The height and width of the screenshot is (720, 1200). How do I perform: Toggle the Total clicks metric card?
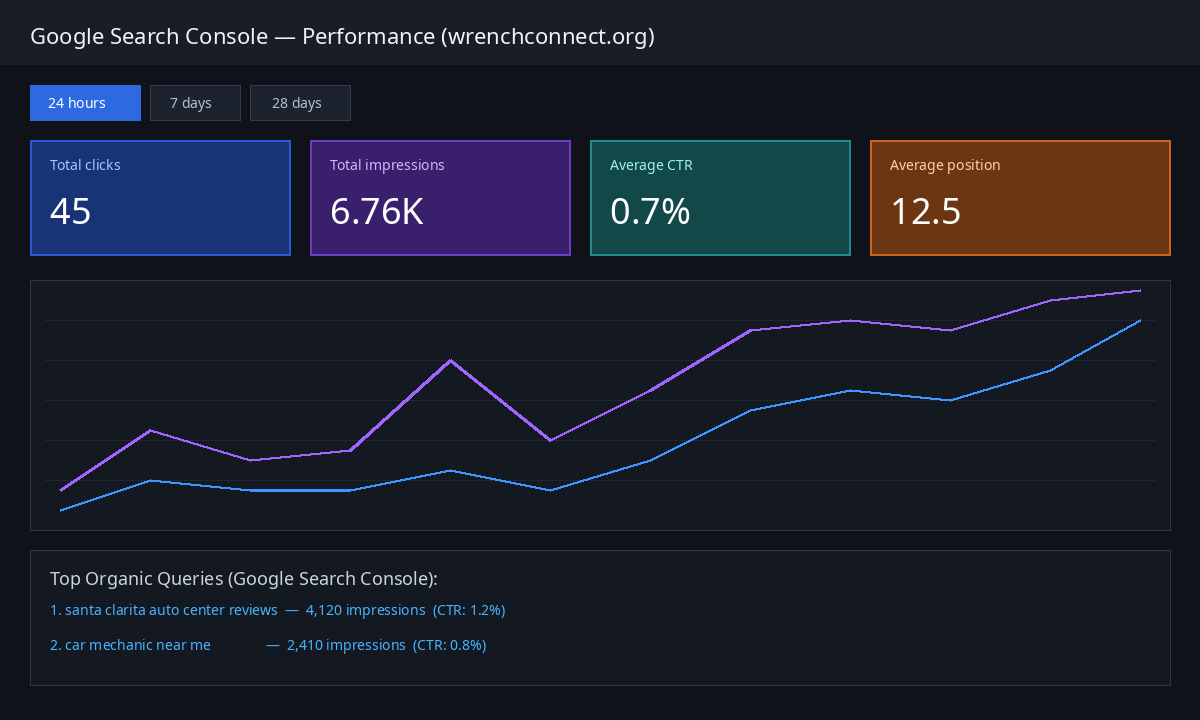160,198
